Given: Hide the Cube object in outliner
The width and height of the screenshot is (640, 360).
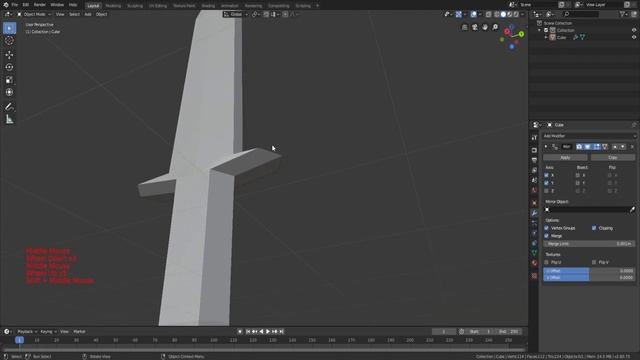Looking at the screenshot, I should [x=634, y=37].
